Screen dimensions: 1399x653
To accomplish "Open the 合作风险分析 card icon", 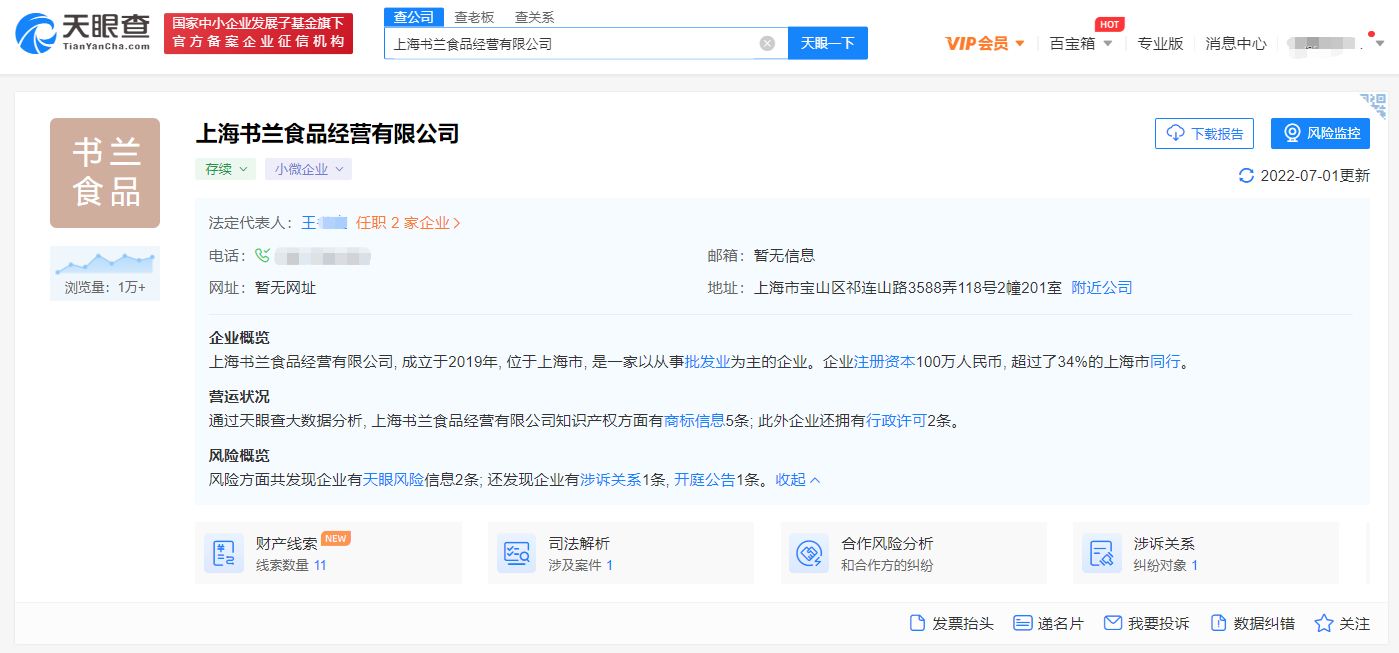I will (x=808, y=553).
